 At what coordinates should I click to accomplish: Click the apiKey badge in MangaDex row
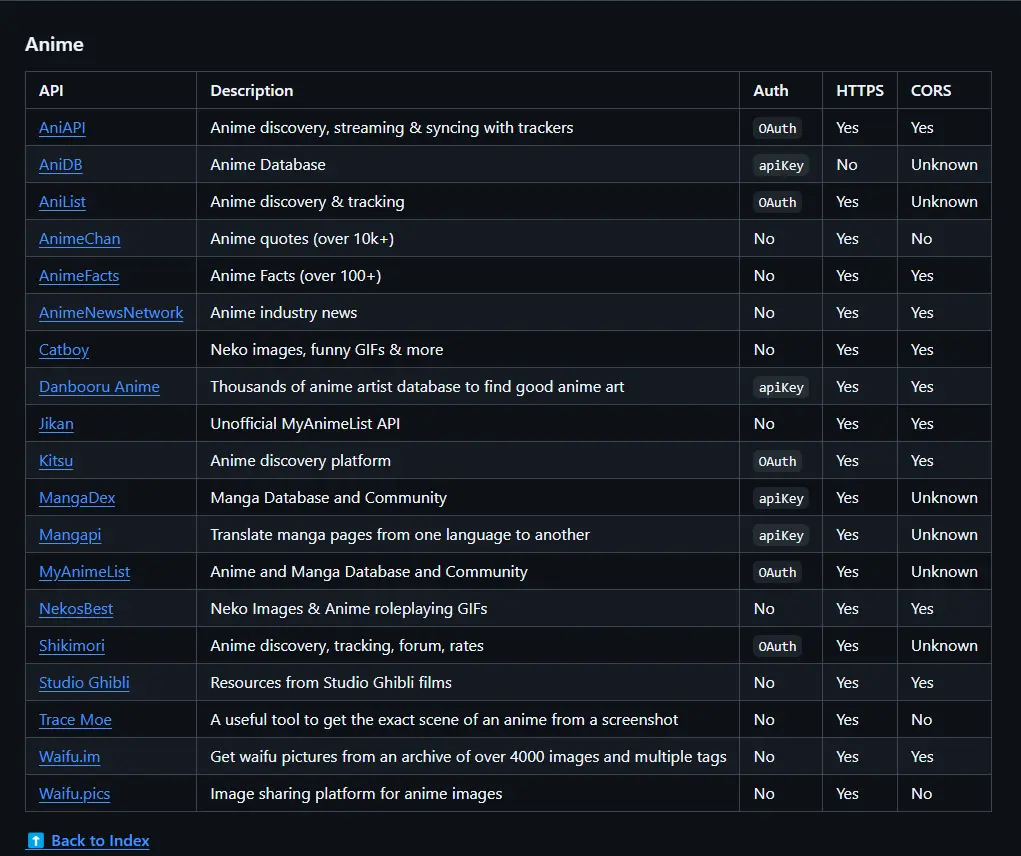coord(781,499)
